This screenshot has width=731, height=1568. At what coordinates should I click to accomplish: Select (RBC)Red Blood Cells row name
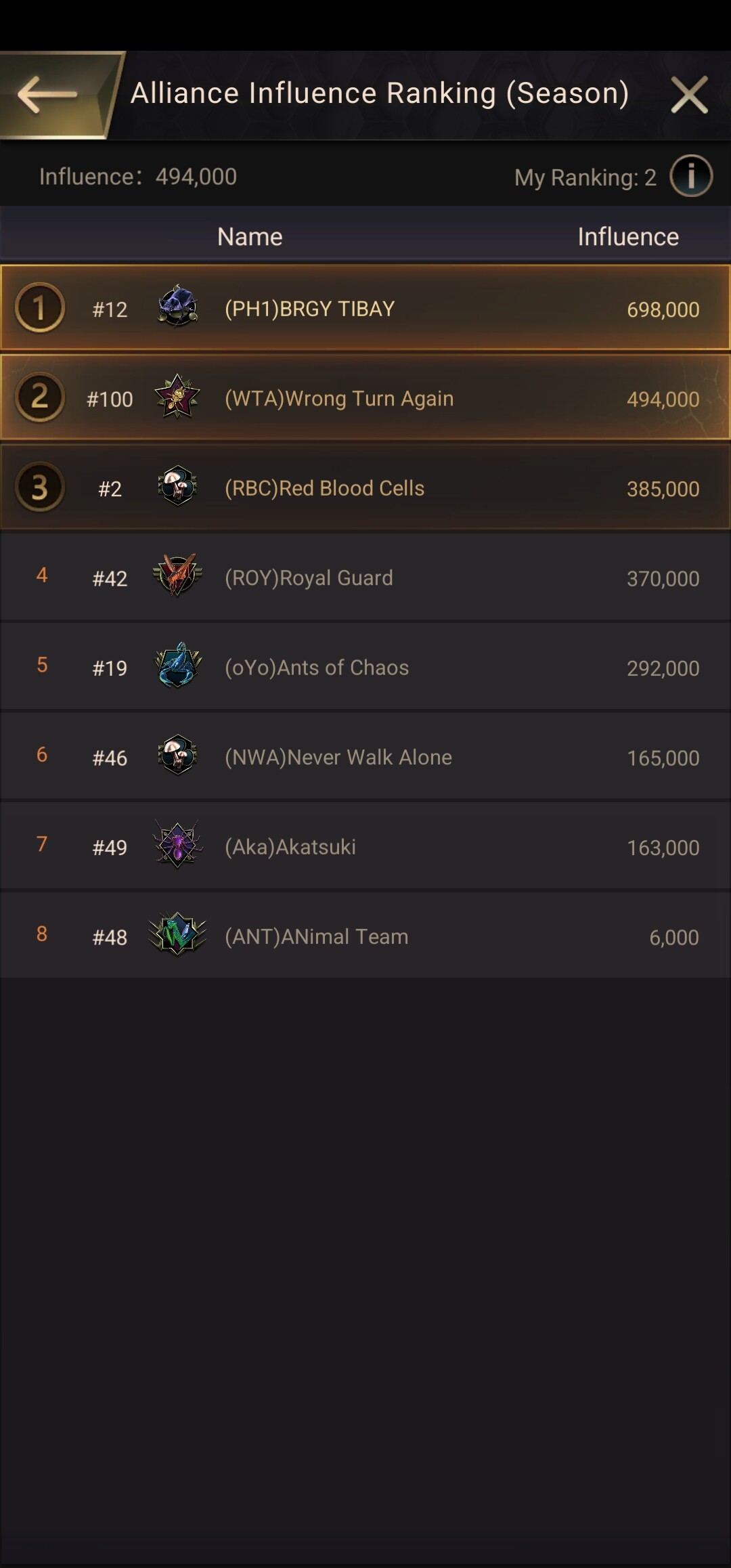tap(324, 488)
